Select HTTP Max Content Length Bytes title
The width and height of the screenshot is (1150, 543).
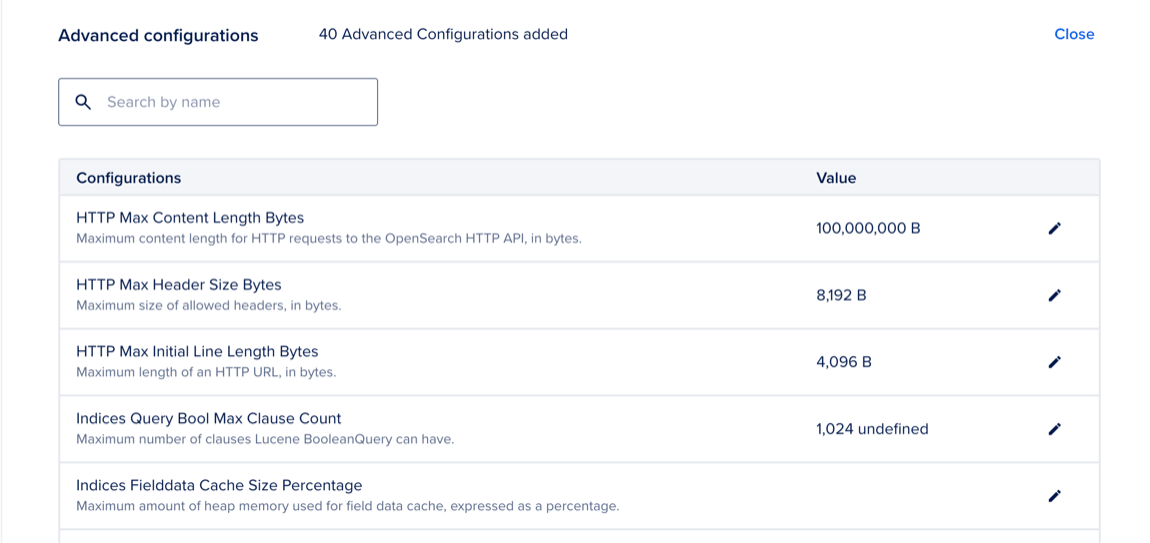pyautogui.click(x=190, y=218)
